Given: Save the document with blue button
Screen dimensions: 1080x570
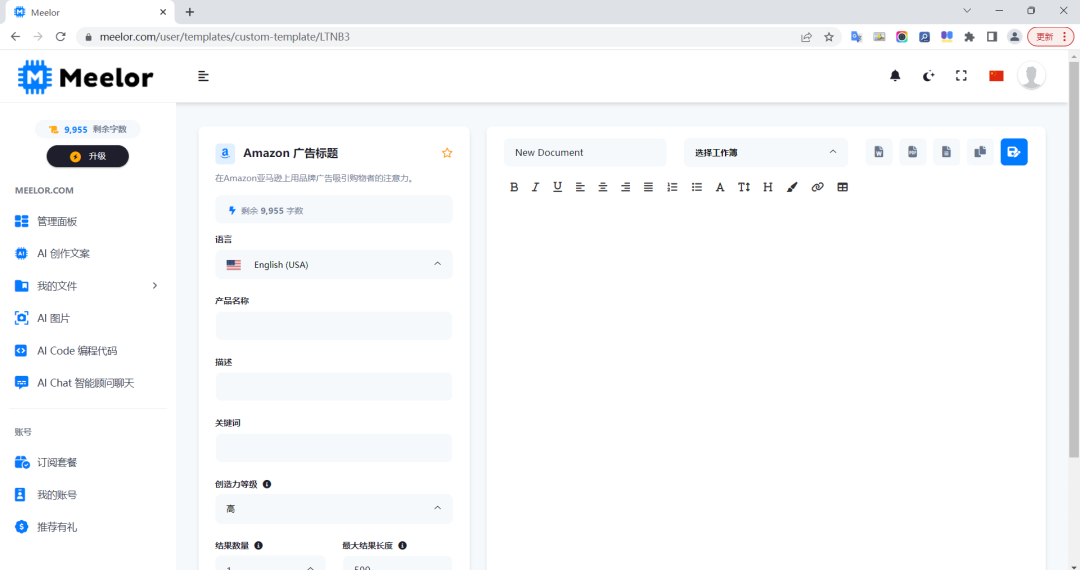Looking at the screenshot, I should [x=1014, y=152].
